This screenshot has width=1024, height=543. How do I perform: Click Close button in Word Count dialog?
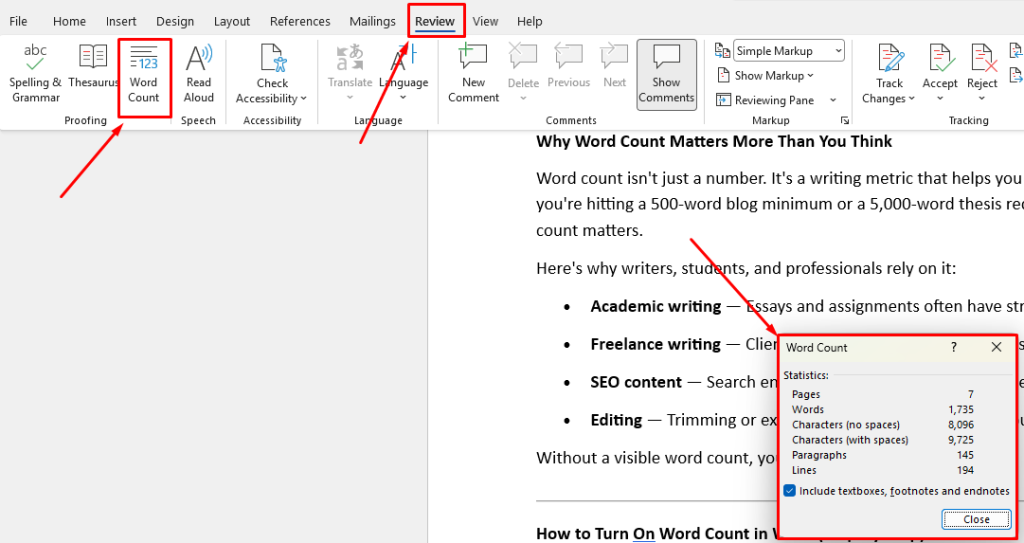tap(976, 519)
